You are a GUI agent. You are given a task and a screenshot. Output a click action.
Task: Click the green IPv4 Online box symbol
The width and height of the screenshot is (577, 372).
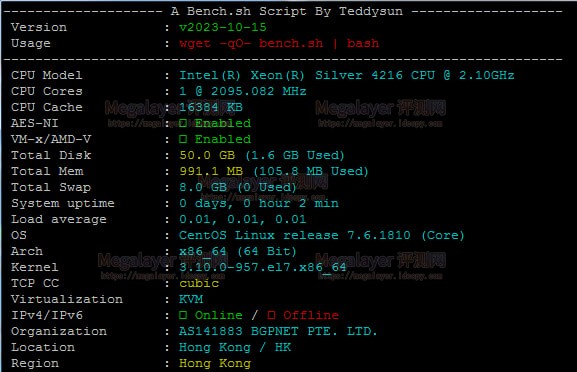pos(183,315)
